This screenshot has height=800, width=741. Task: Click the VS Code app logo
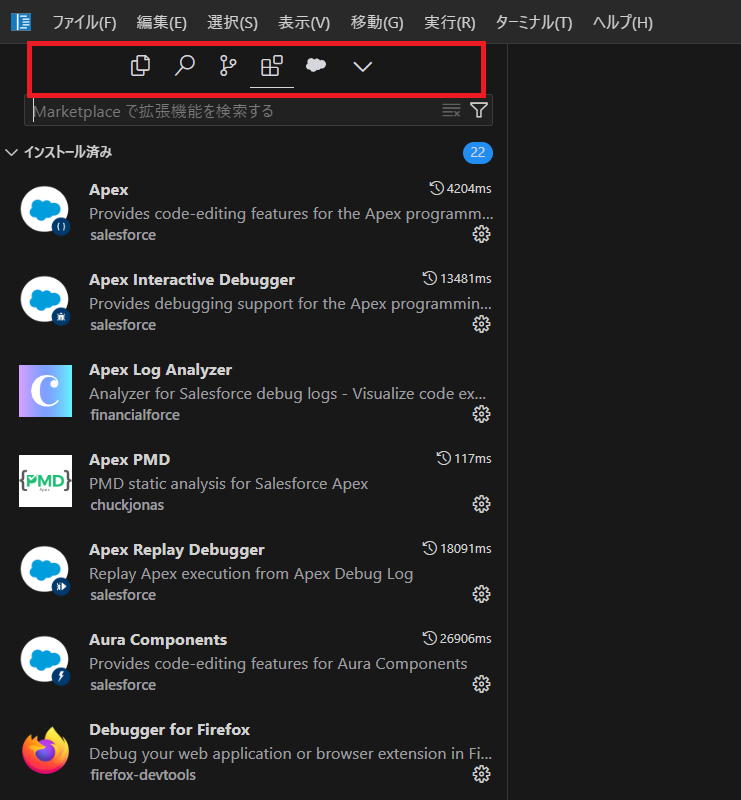pyautogui.click(x=21, y=22)
